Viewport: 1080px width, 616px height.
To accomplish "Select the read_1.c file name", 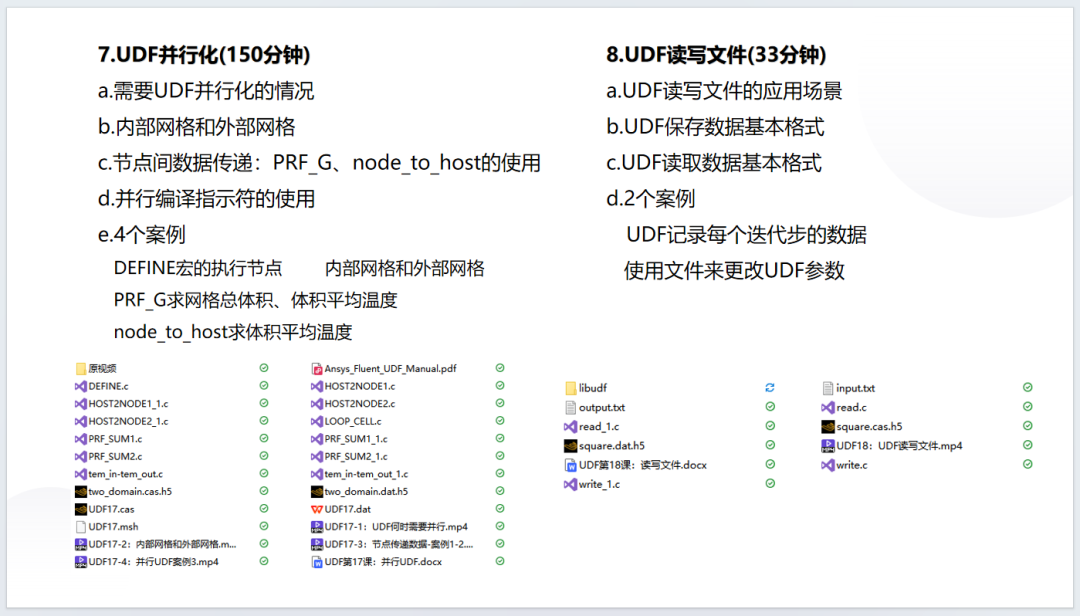I will pos(599,427).
